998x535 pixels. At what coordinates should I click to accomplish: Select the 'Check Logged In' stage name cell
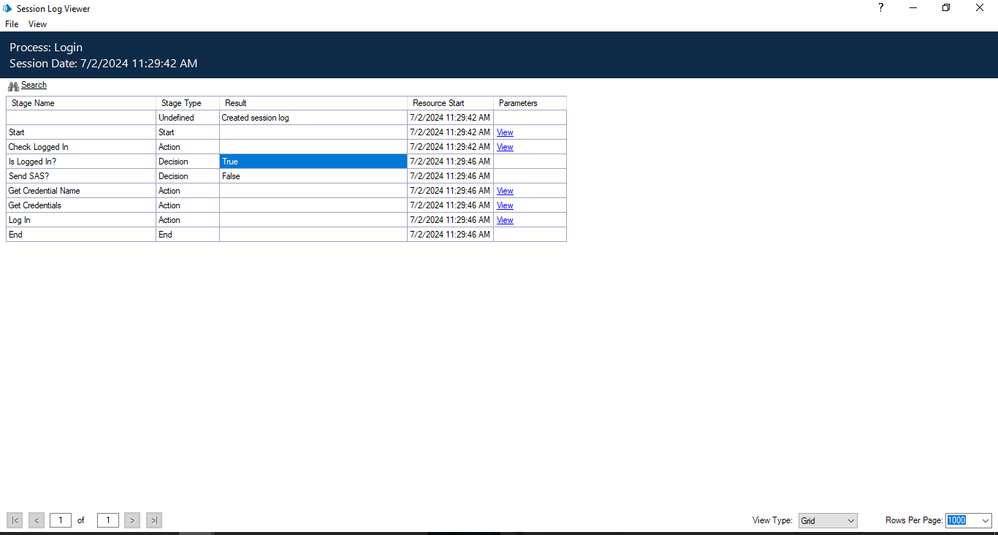pos(81,147)
